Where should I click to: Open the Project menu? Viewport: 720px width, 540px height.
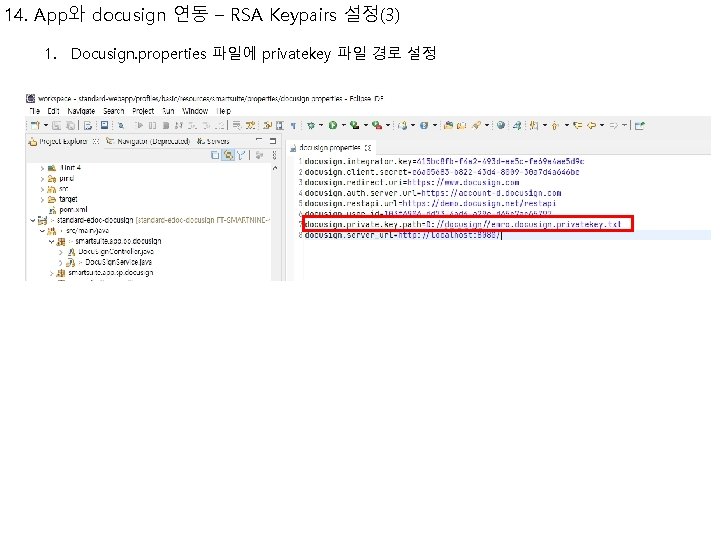(143, 111)
